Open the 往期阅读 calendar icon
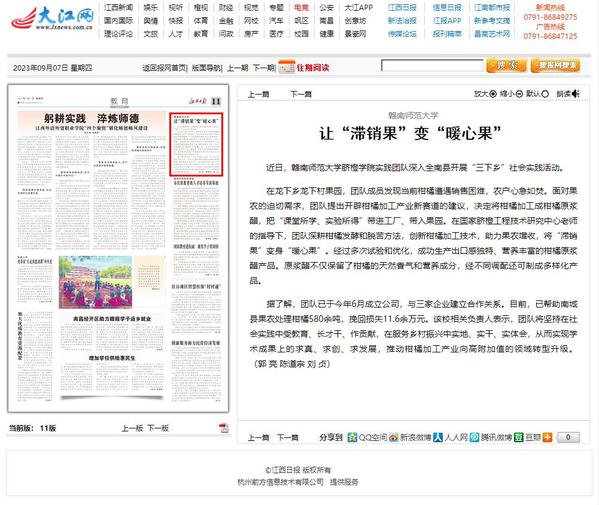The height and width of the screenshot is (505, 599). tap(287, 67)
